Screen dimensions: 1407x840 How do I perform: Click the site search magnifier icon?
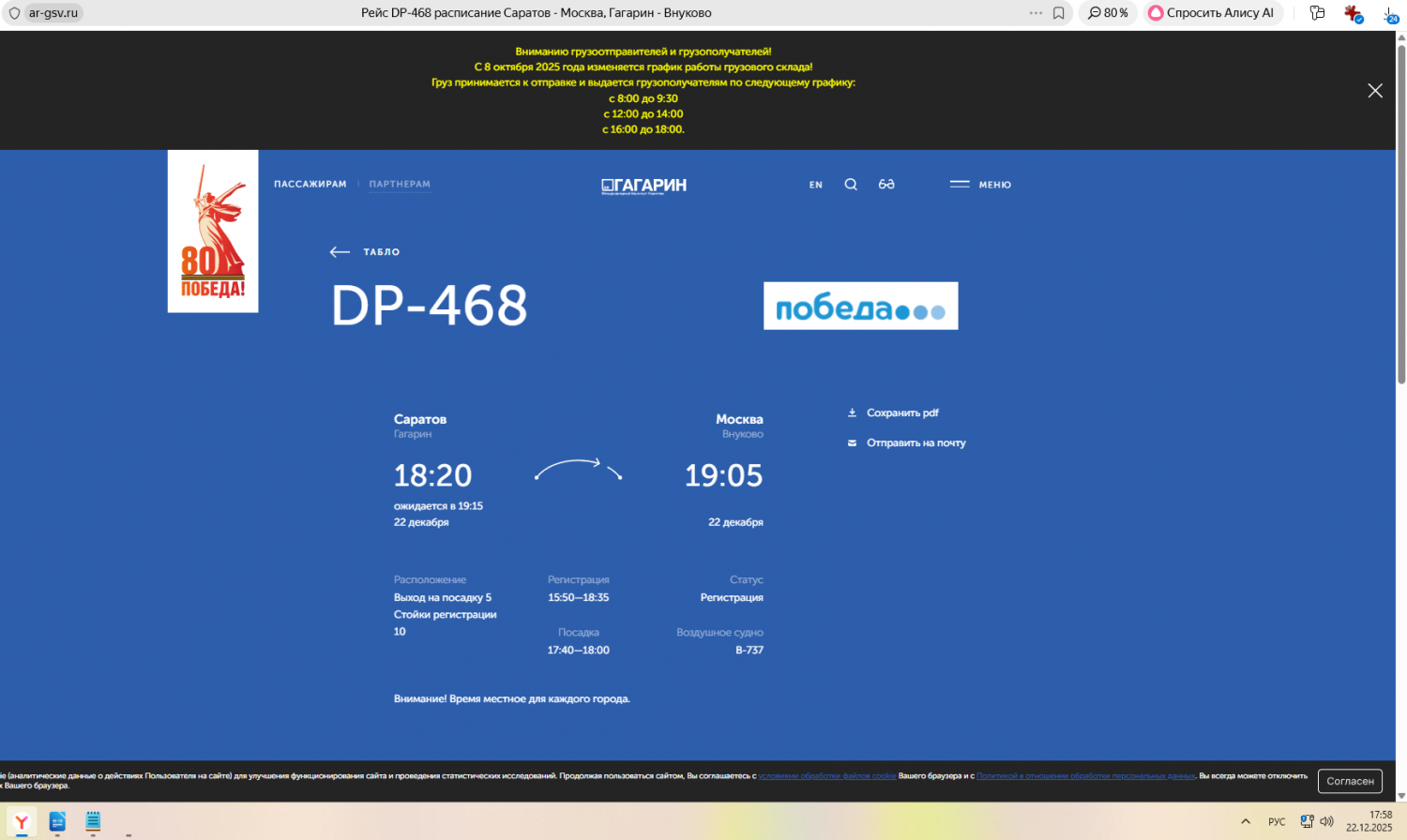(851, 185)
